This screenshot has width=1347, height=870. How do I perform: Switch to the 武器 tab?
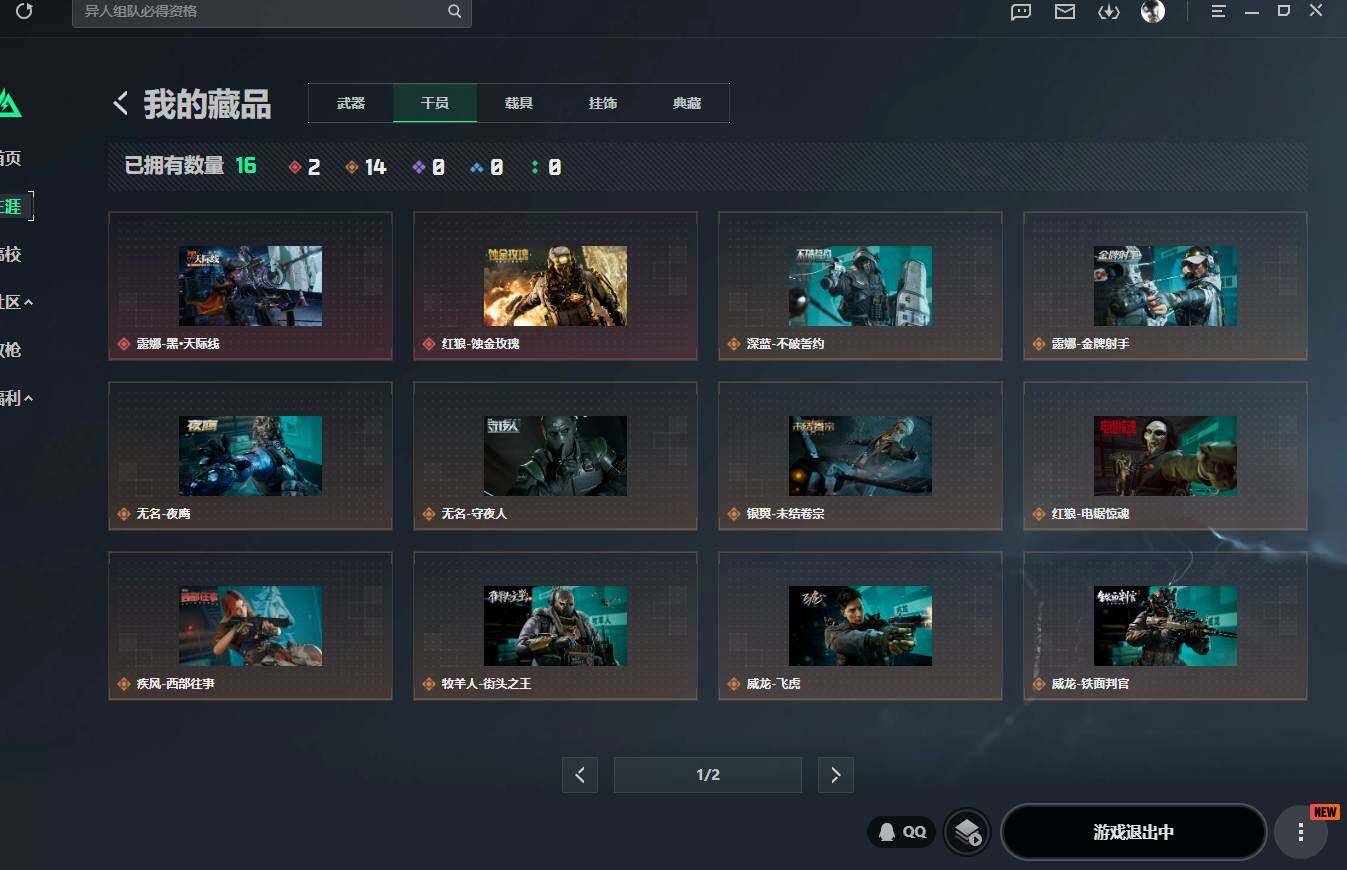point(351,103)
